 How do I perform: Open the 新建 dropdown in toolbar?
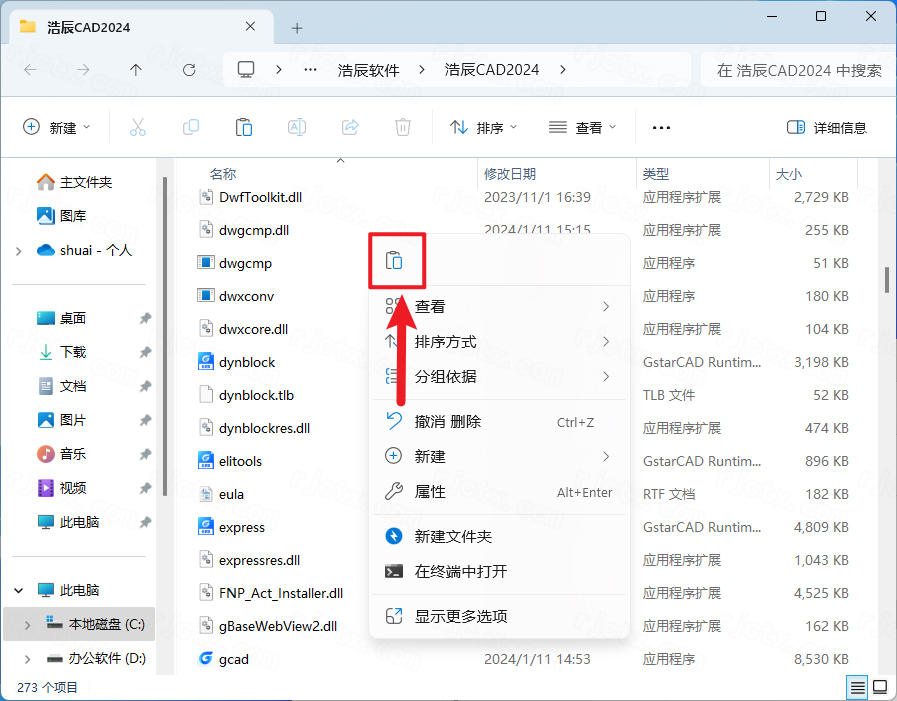point(57,127)
